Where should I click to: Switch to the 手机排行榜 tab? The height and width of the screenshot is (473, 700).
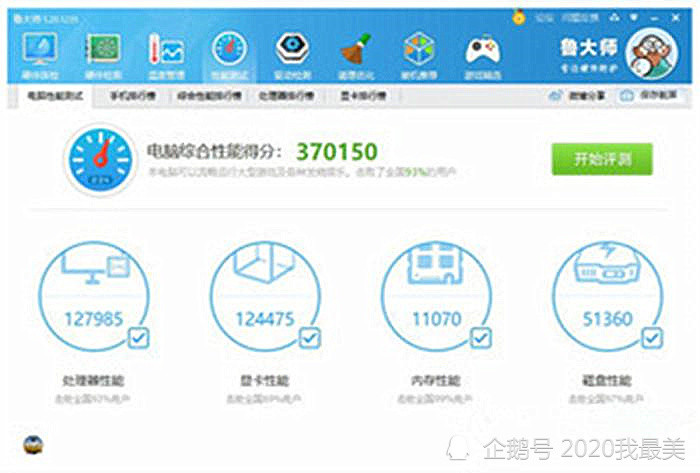pyautogui.click(x=133, y=95)
